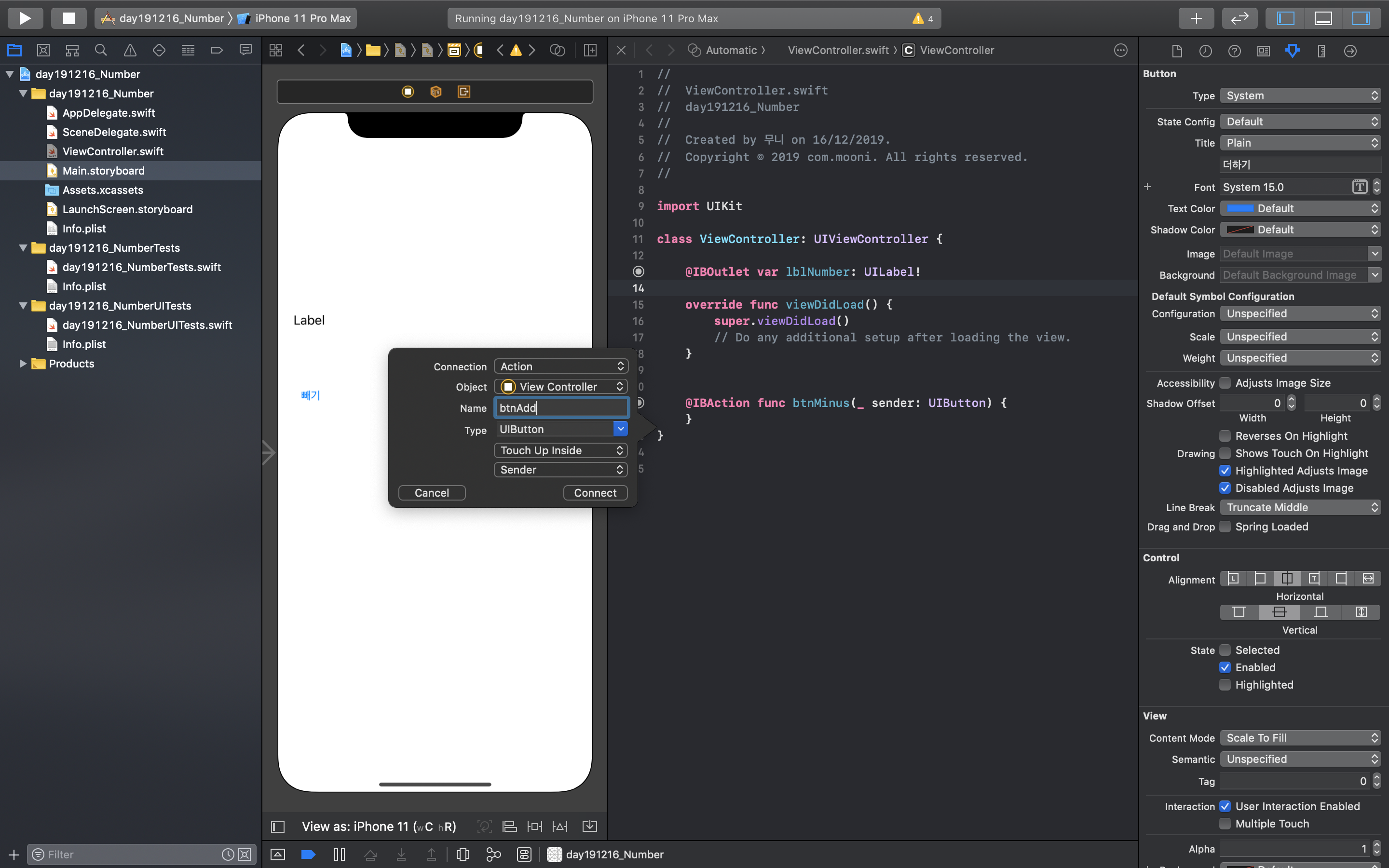
Task: Toggle User Interaction Enabled checkbox
Action: 1225,806
